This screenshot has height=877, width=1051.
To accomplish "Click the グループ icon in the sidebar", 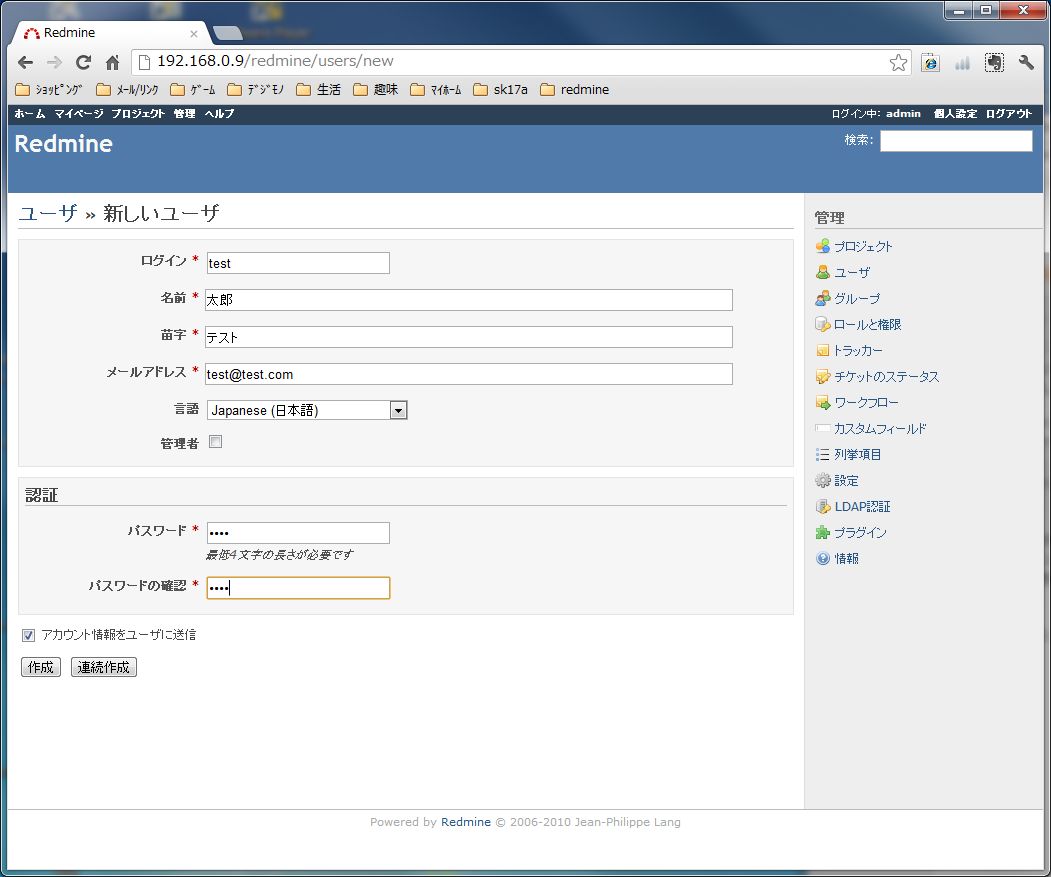I will (822, 298).
